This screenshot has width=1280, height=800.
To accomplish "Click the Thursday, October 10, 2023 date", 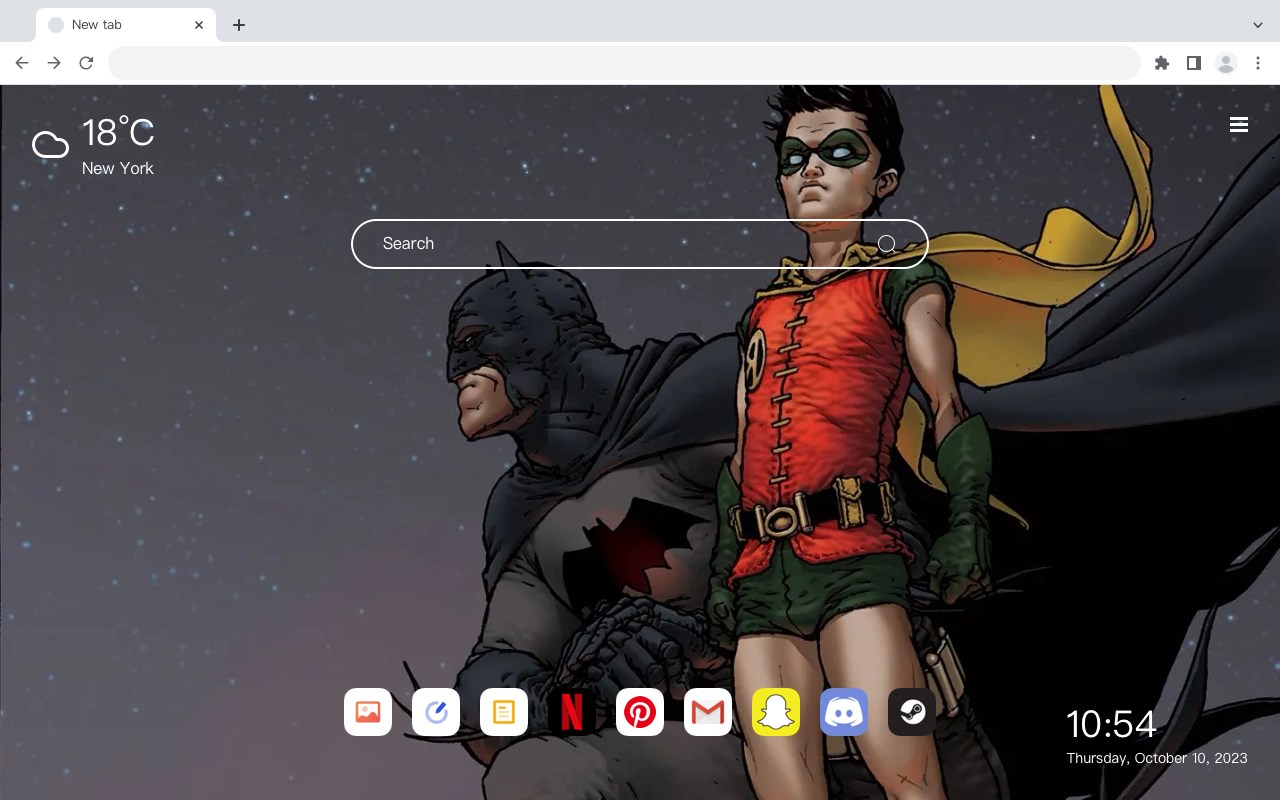I will pyautogui.click(x=1157, y=758).
